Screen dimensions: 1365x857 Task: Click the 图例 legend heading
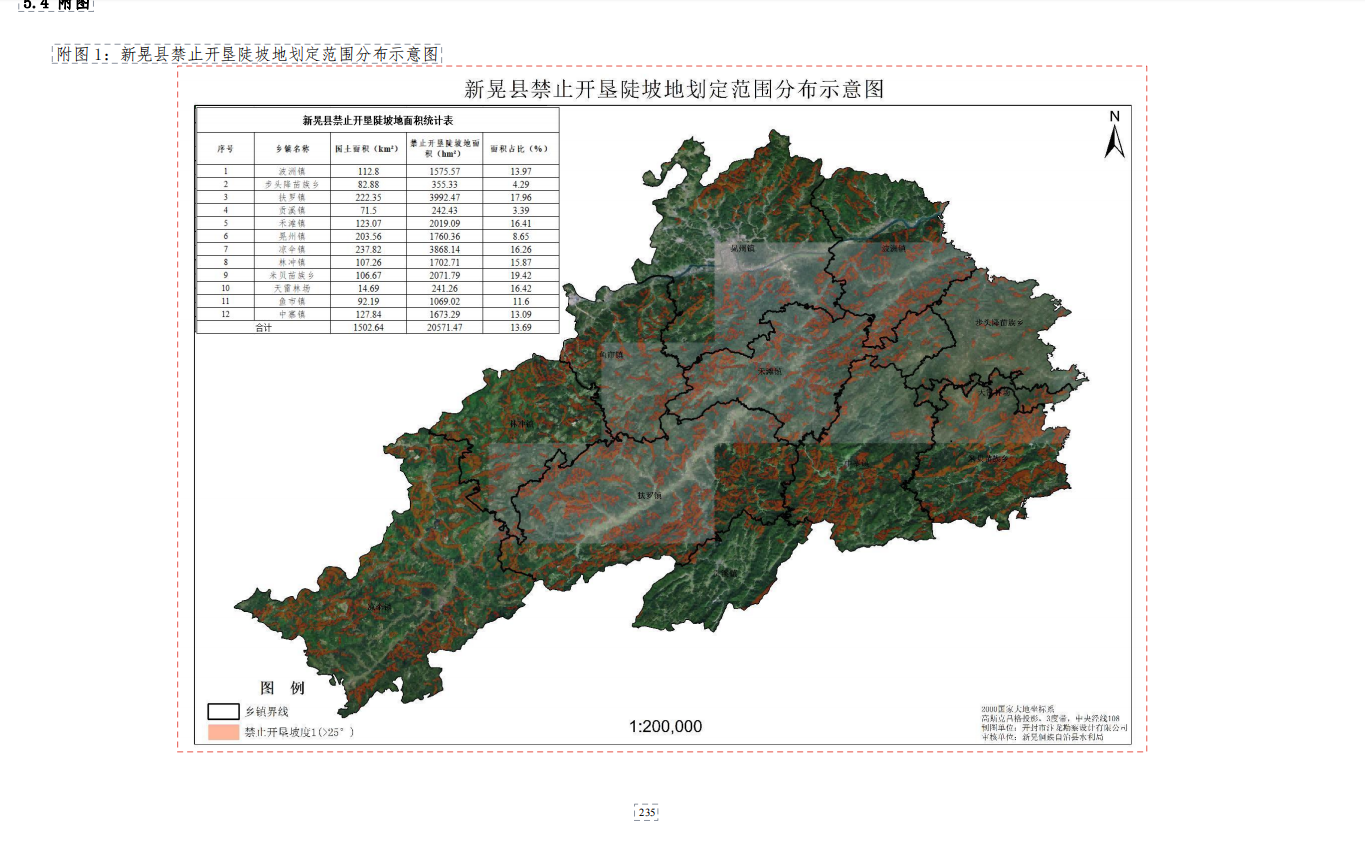pyautogui.click(x=282, y=689)
